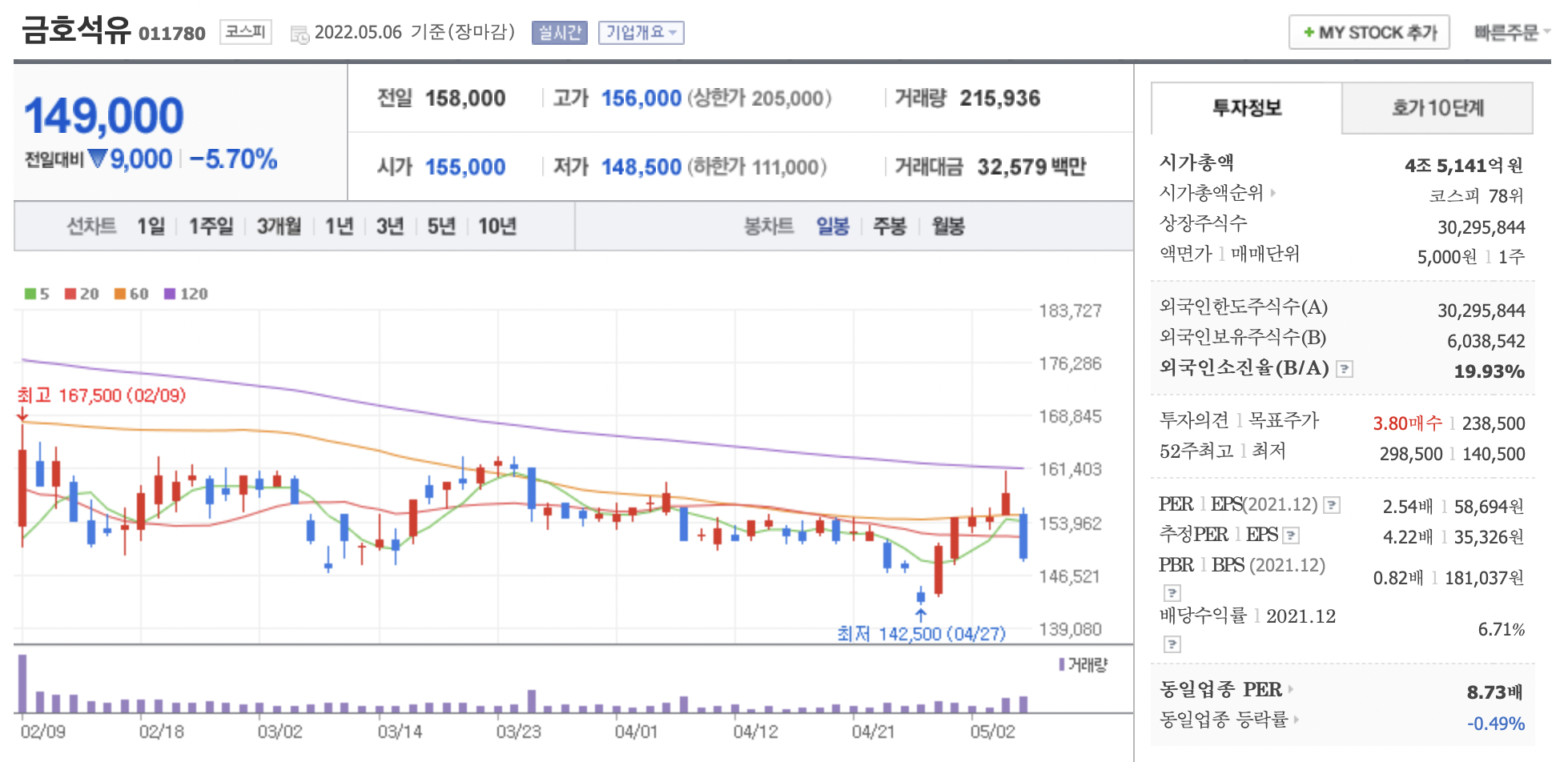Click the 거래량 value 215,936
This screenshot has height=762, width=1568.
(1000, 98)
